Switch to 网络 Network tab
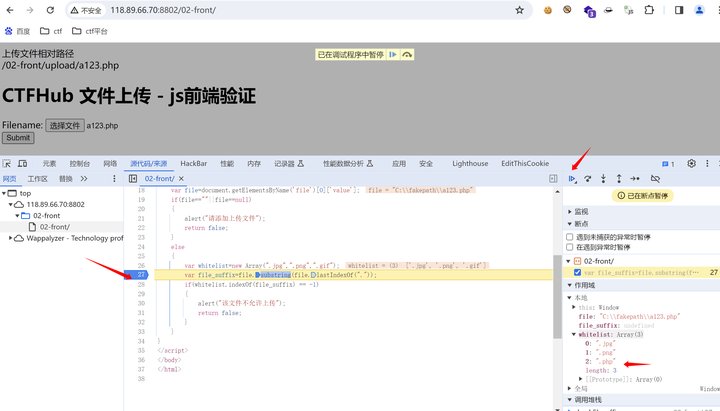 (x=110, y=163)
